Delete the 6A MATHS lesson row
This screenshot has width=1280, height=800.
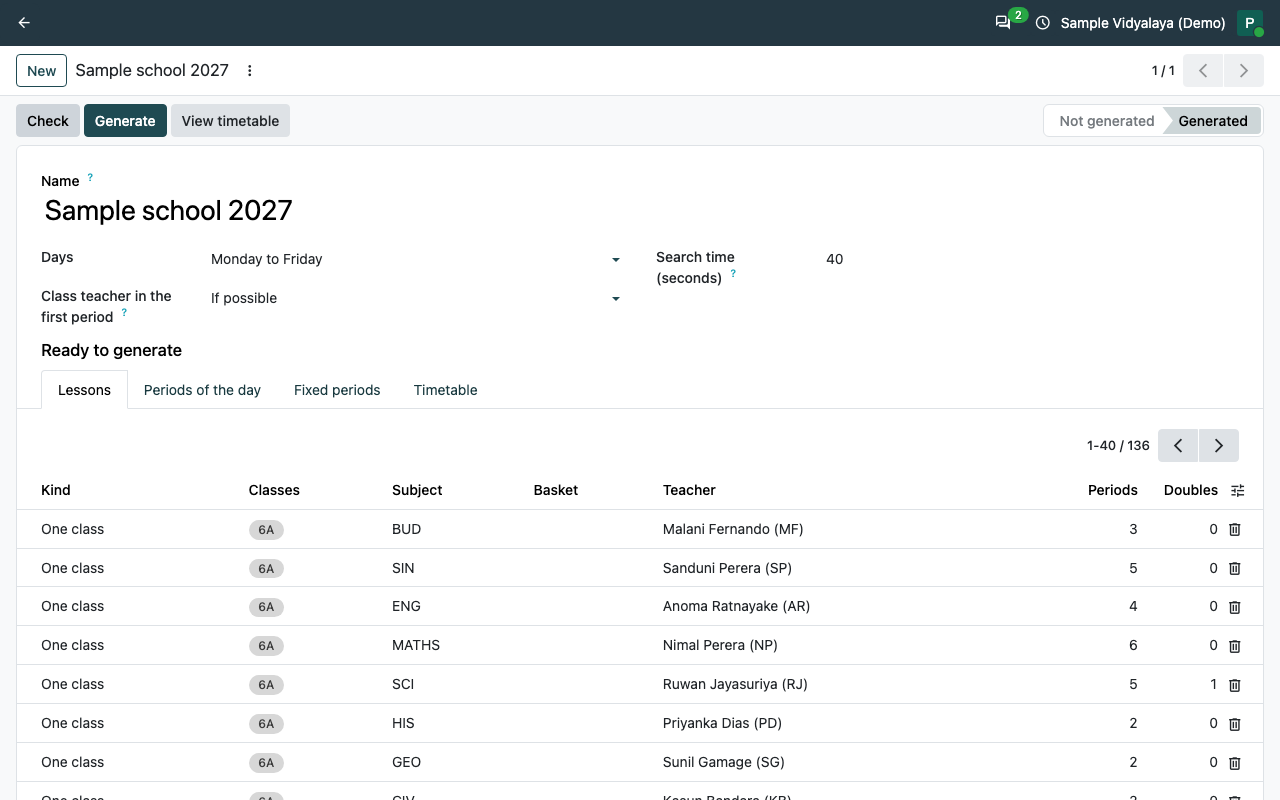coord(1235,646)
